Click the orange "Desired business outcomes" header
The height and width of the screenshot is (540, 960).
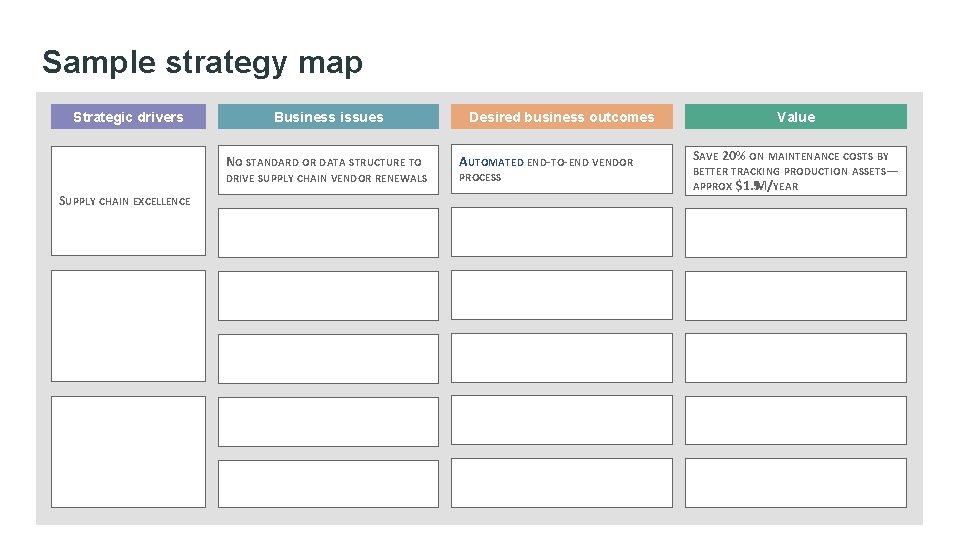561,117
